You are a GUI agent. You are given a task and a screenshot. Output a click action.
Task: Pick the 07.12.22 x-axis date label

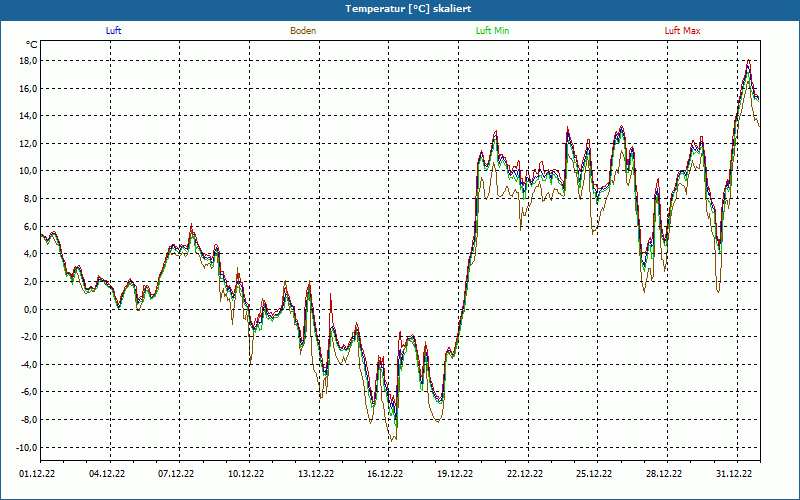pyautogui.click(x=176, y=475)
